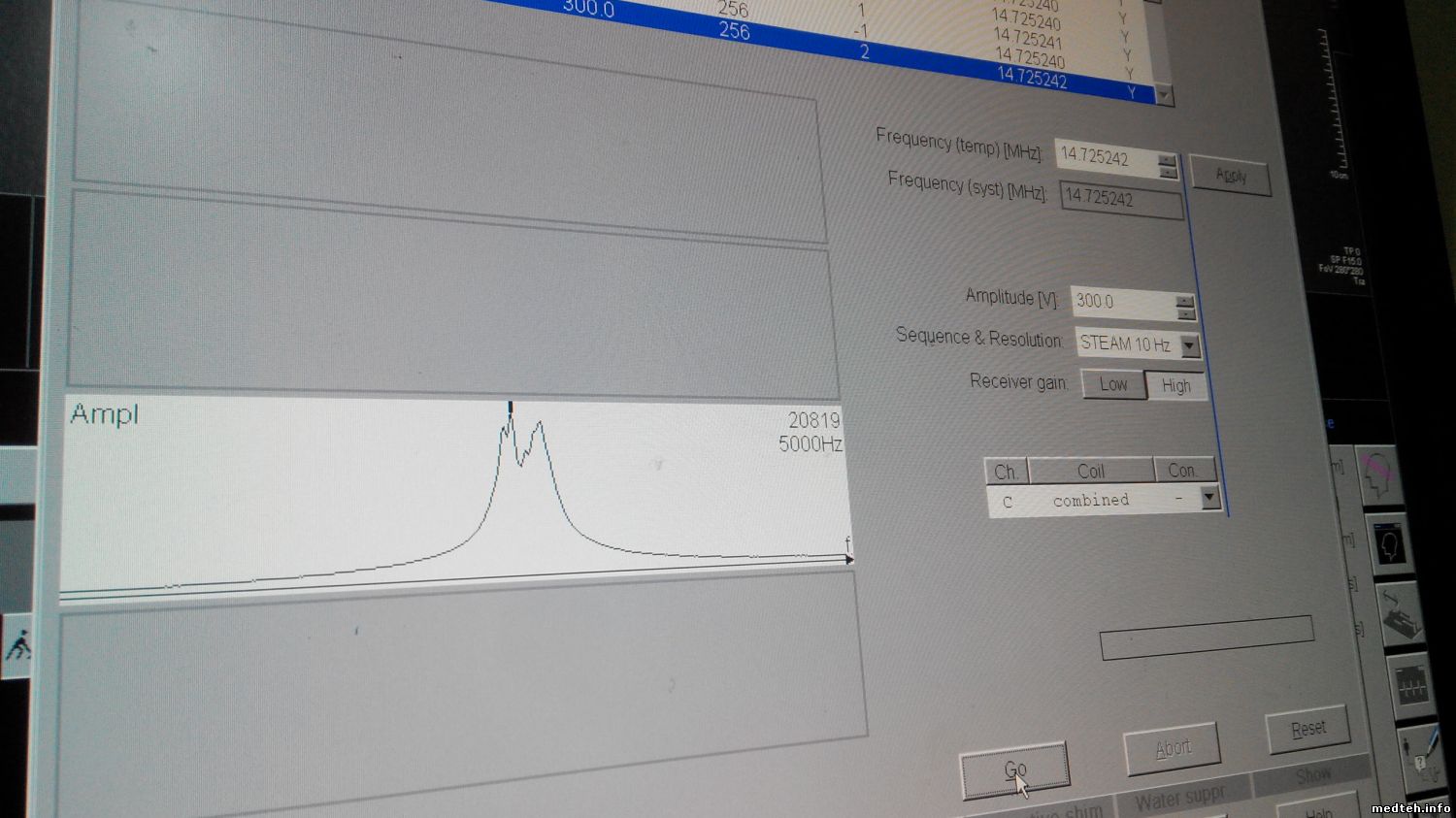1456x818 pixels.
Task: Increase Frequency (temp) with up stepper
Action: pyautogui.click(x=1168, y=160)
